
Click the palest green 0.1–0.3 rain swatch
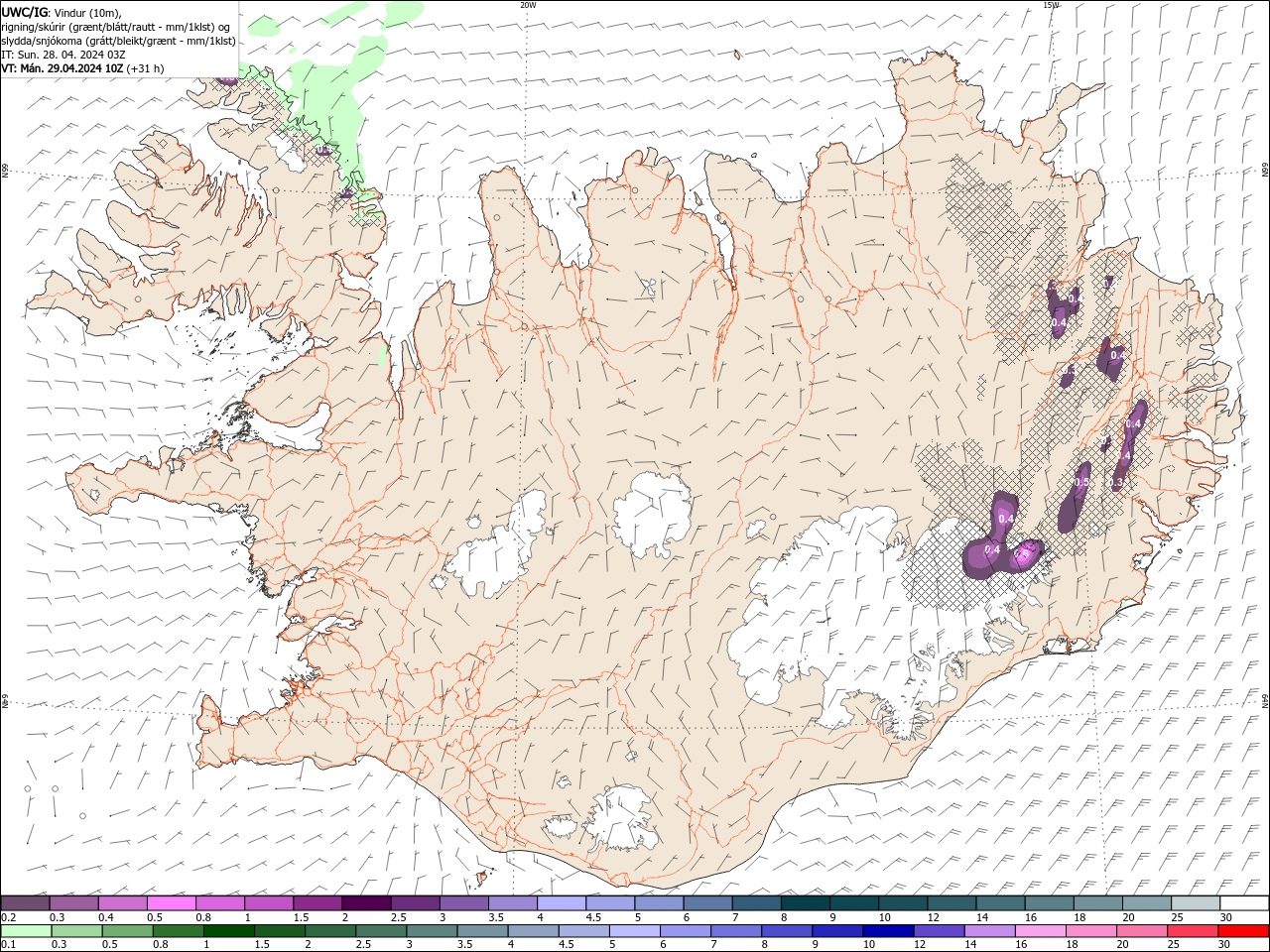[26, 931]
